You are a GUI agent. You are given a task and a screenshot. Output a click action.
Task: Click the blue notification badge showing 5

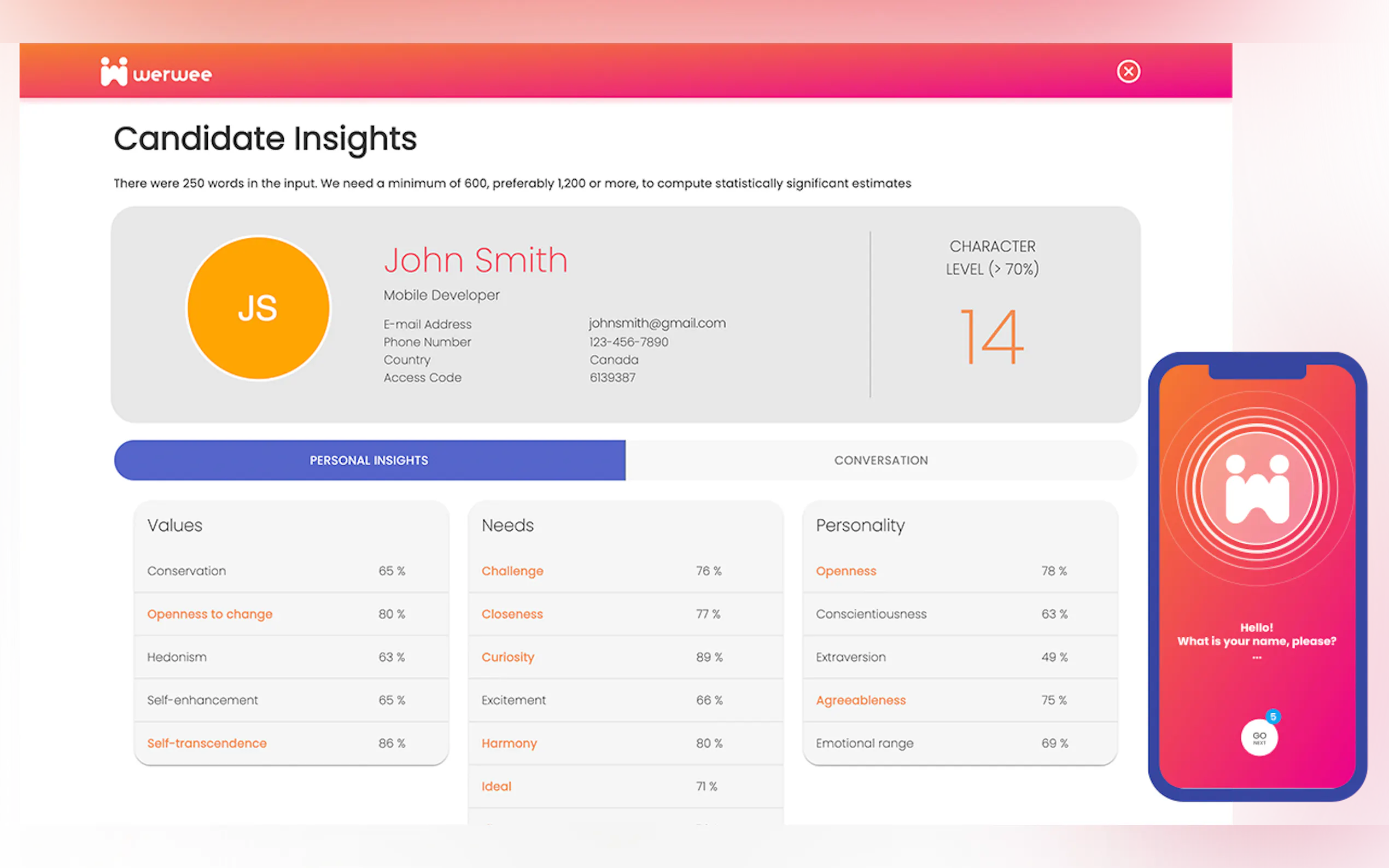click(1273, 717)
